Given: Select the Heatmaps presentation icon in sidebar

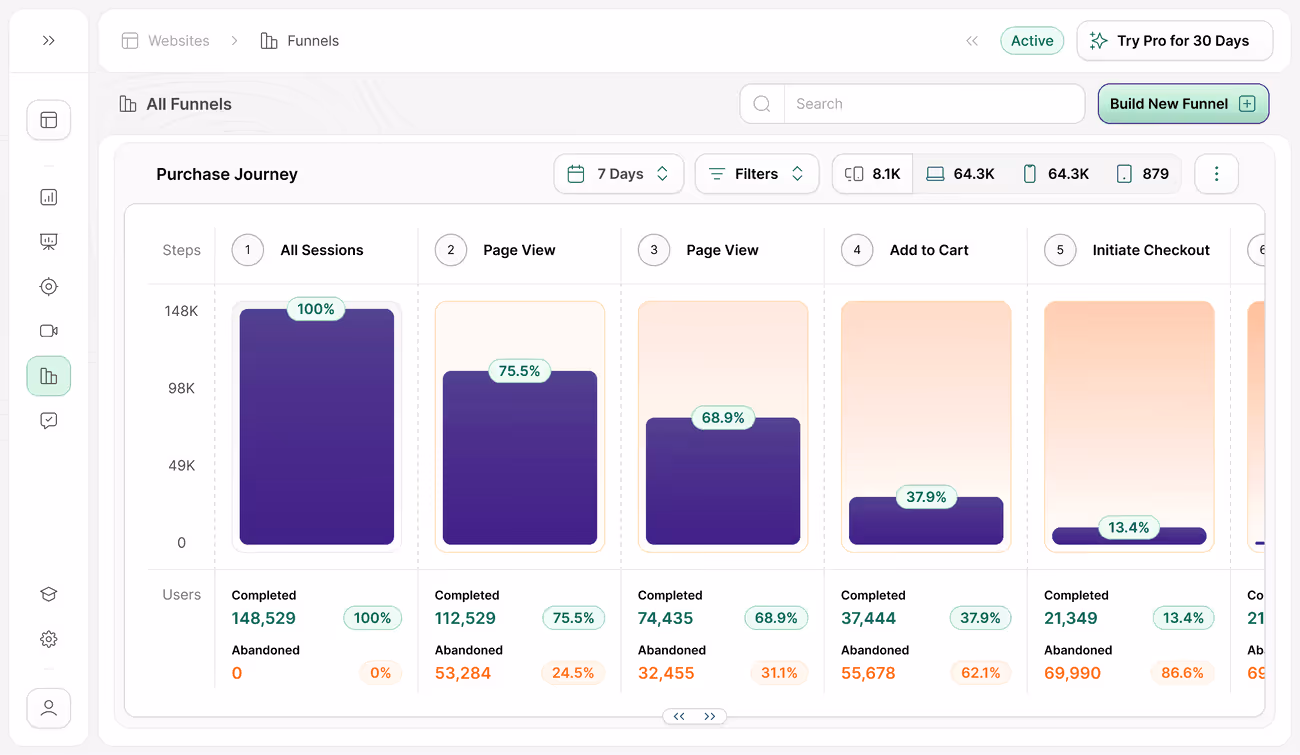Looking at the screenshot, I should click(x=48, y=241).
